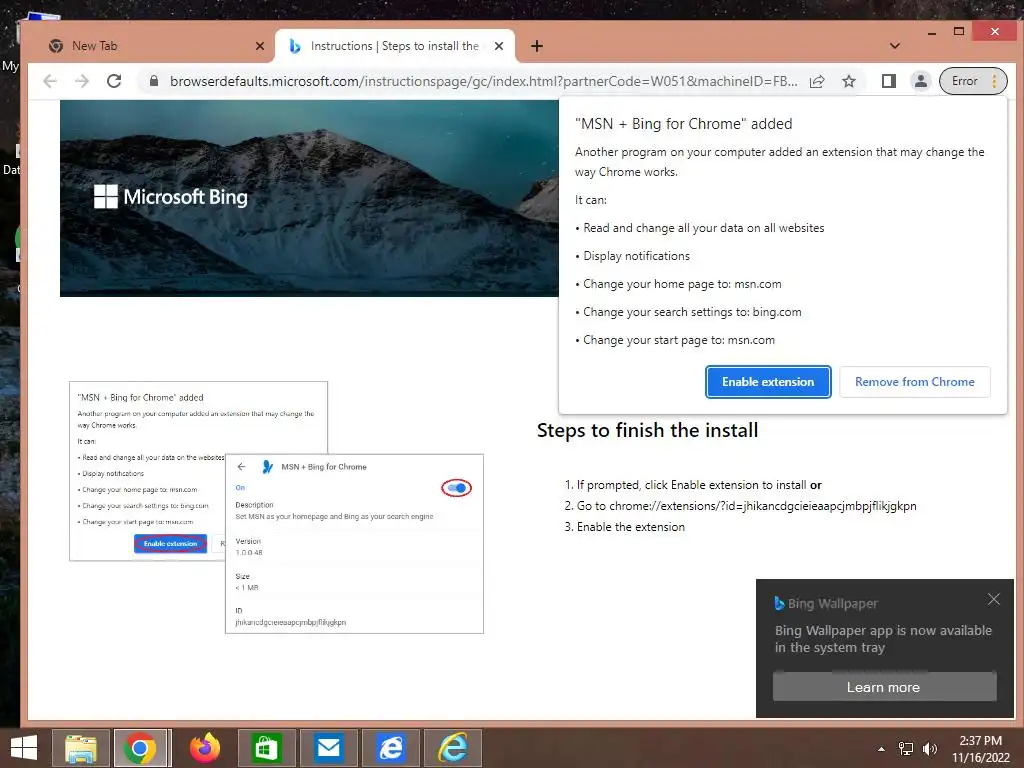Dismiss the Bing Wallpaper notification

pos(994,599)
